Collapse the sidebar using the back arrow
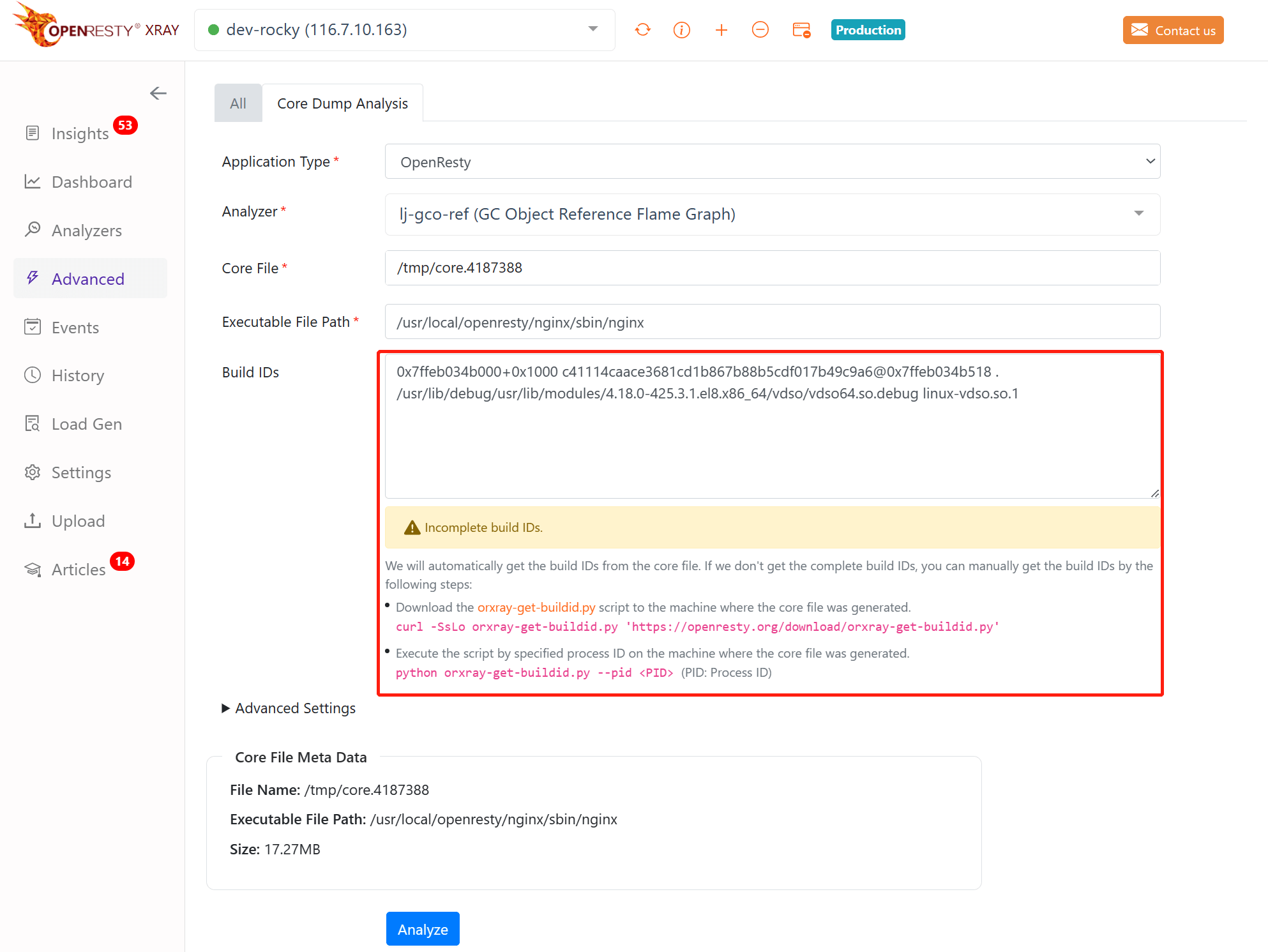Screen dimensions: 1268x952 158,93
